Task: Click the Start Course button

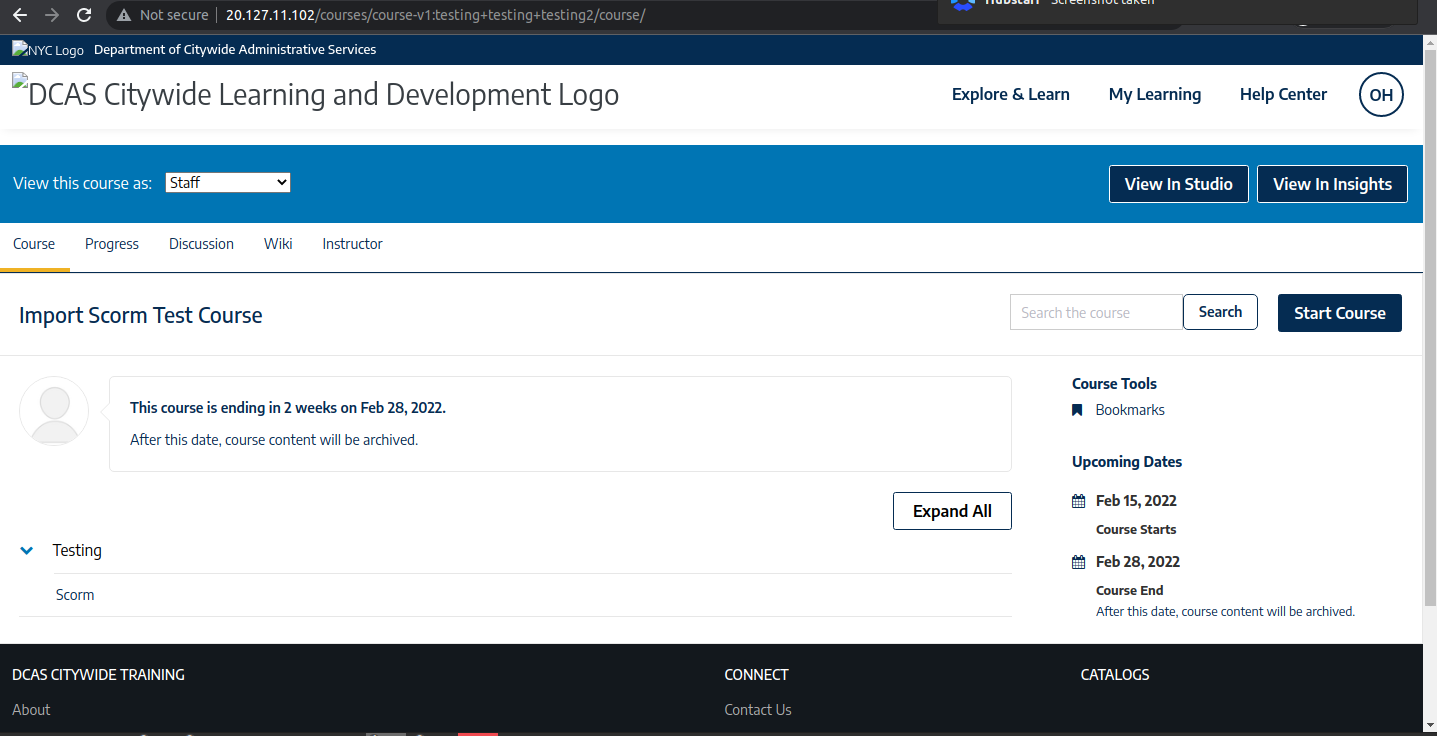Action: [x=1340, y=313]
